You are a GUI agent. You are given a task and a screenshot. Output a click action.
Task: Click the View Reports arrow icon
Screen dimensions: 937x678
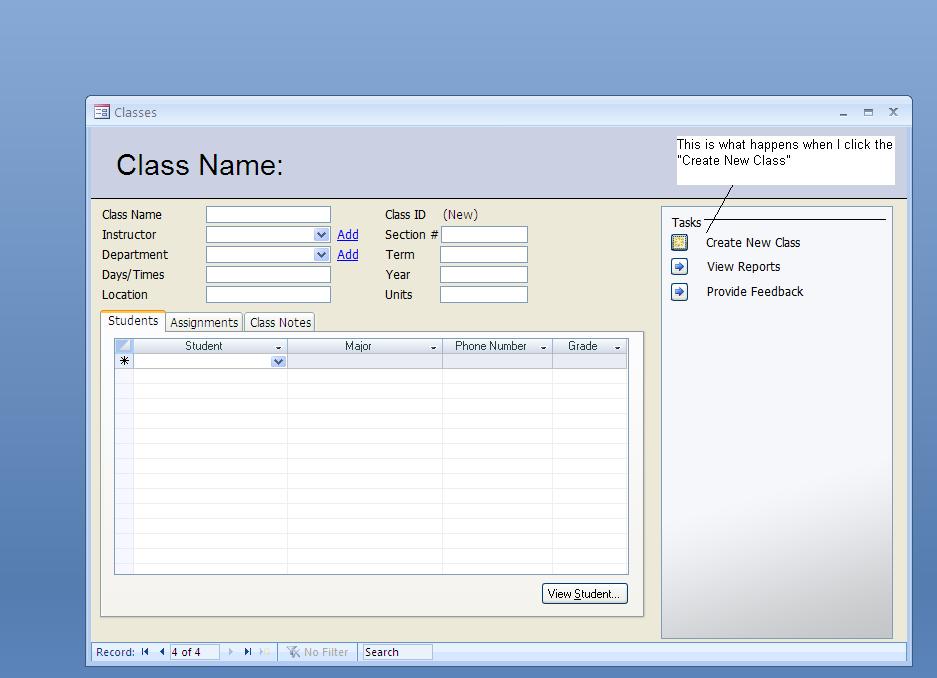tap(680, 267)
